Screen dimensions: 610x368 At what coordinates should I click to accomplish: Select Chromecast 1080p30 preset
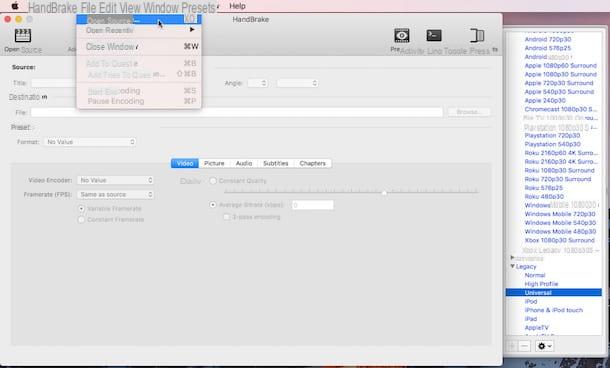pos(561,109)
